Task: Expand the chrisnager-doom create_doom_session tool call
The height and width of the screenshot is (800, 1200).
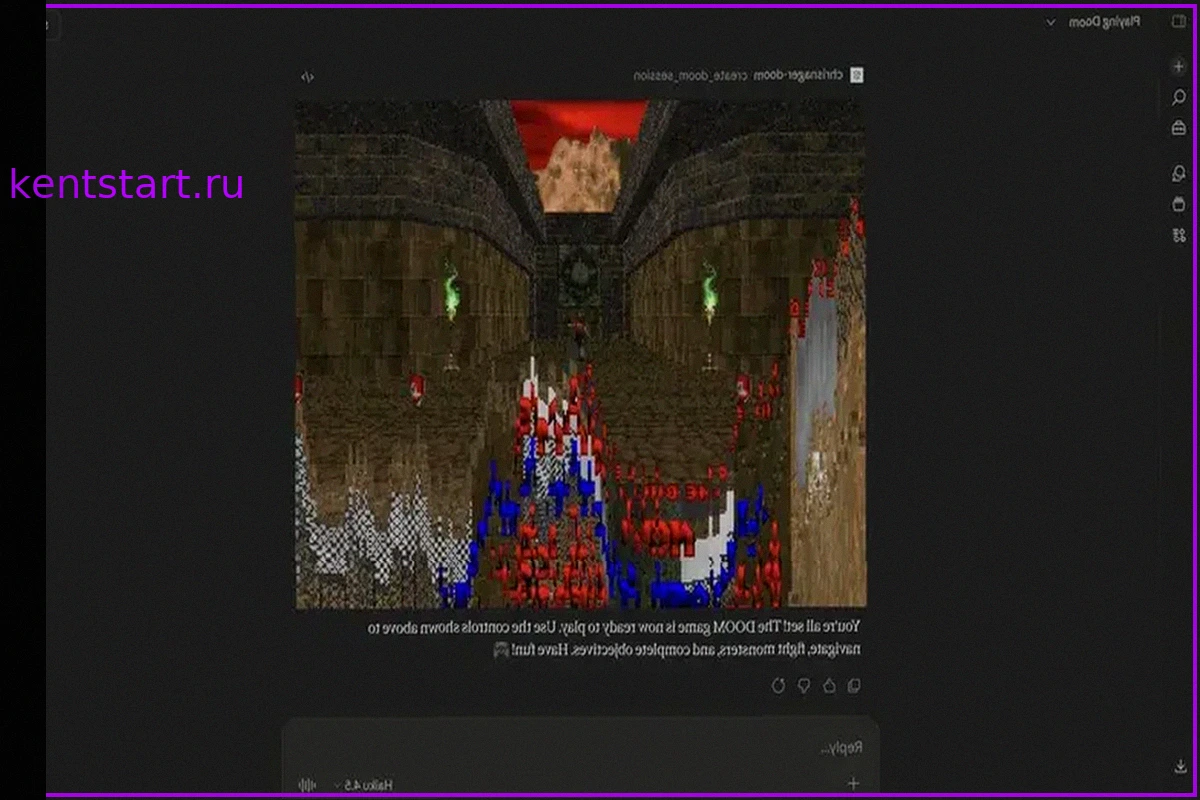Action: [748, 75]
